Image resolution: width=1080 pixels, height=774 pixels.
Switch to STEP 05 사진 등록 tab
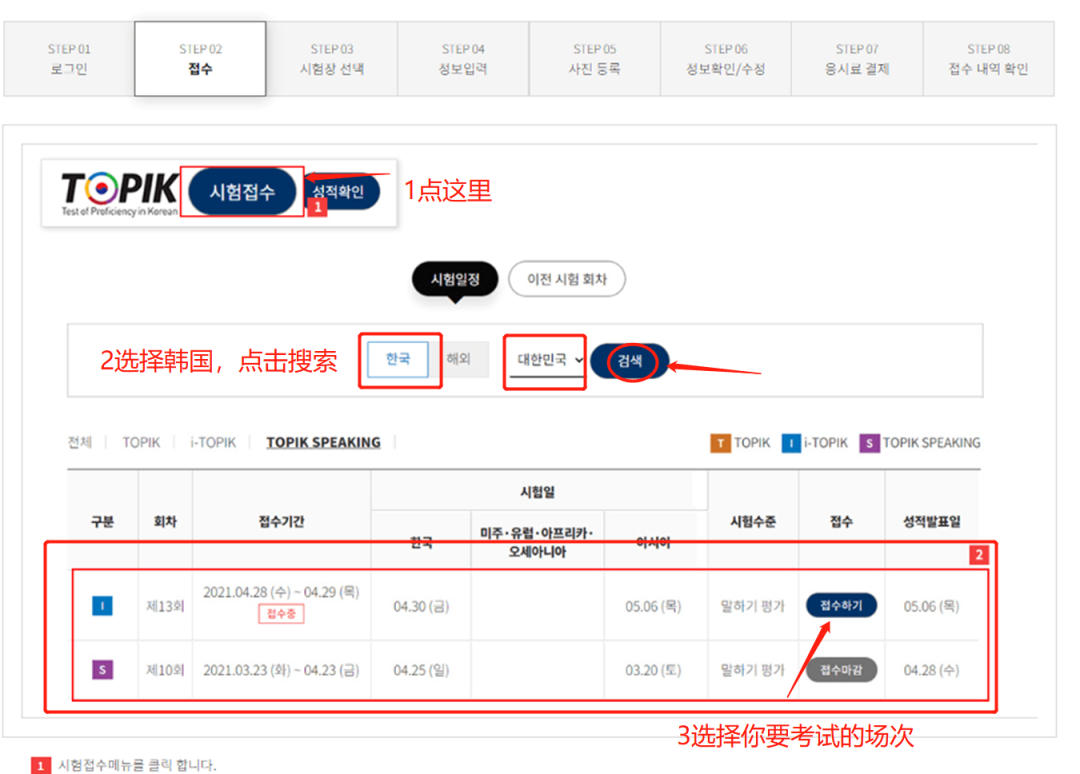pos(594,59)
